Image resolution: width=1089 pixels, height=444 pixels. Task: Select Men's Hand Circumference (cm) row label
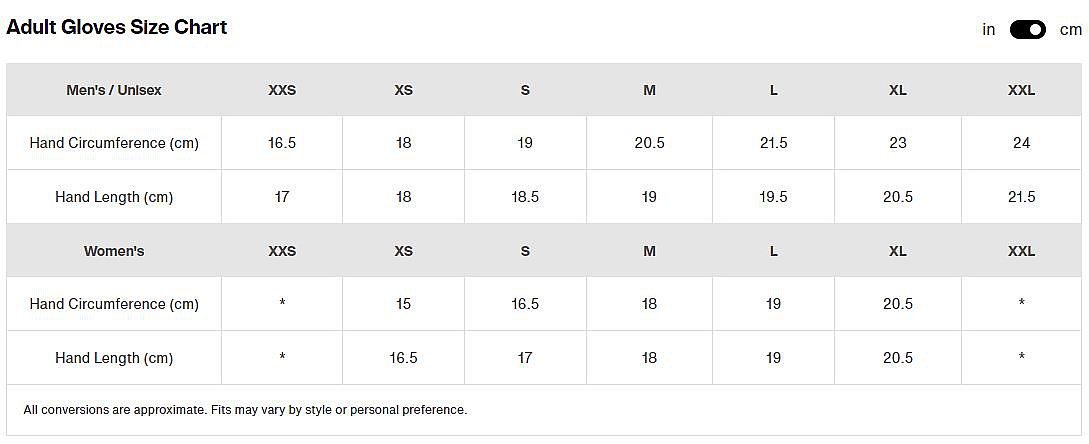click(114, 143)
